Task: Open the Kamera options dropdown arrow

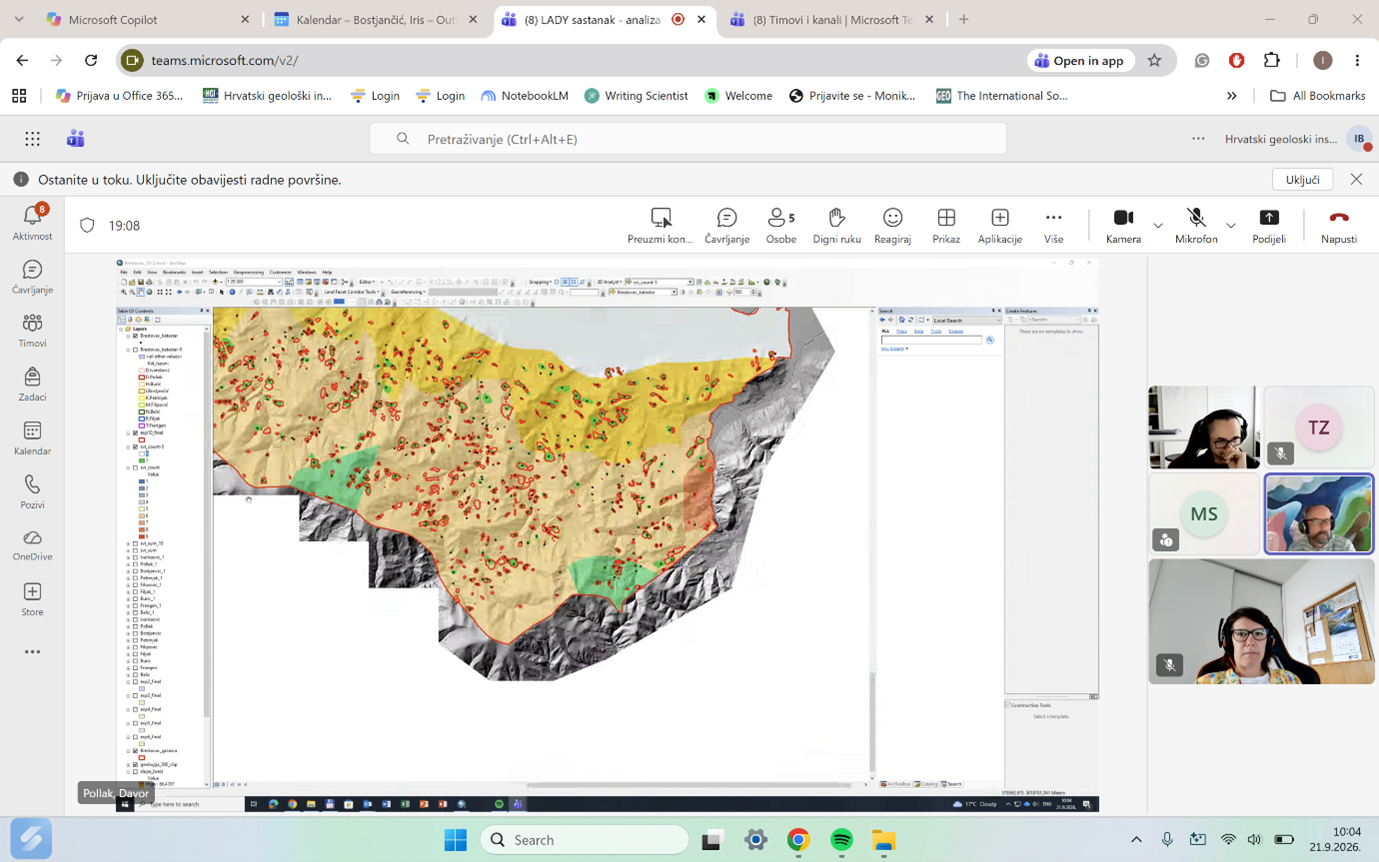Action: pyautogui.click(x=1158, y=225)
